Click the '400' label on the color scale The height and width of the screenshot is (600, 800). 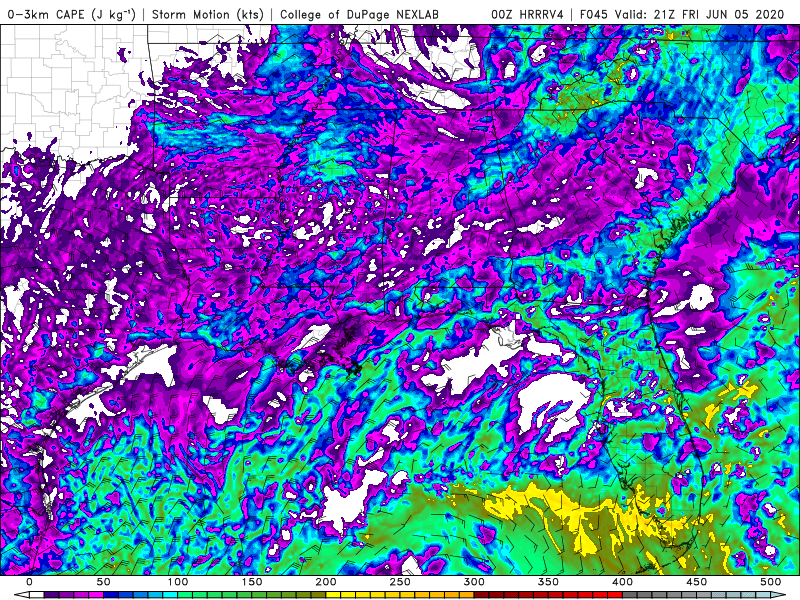tap(622, 582)
